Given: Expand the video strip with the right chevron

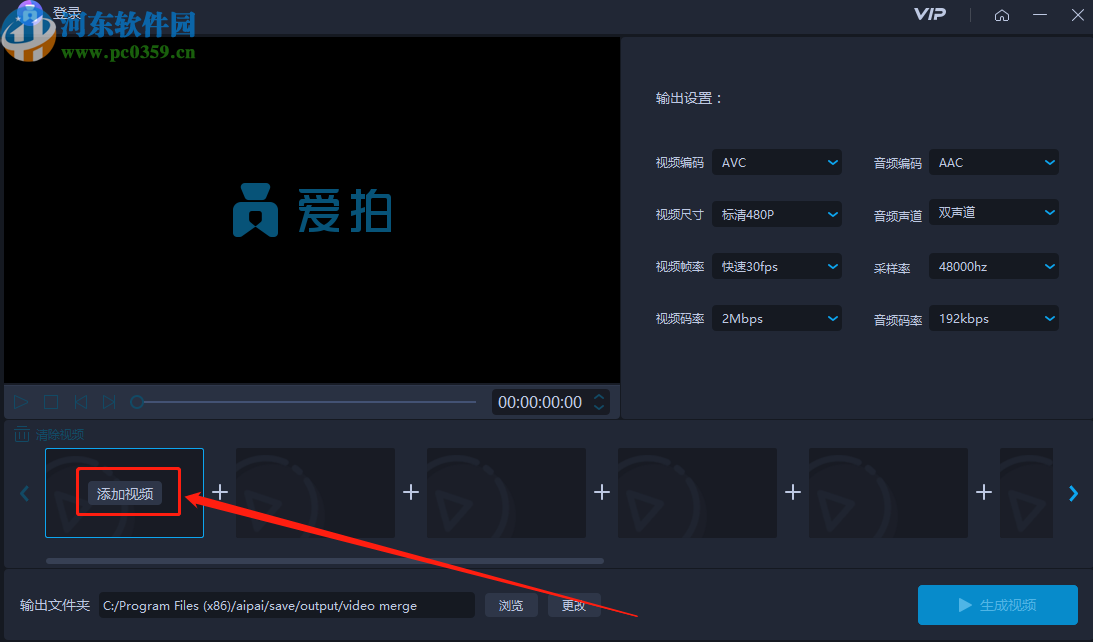Looking at the screenshot, I should tap(1073, 493).
